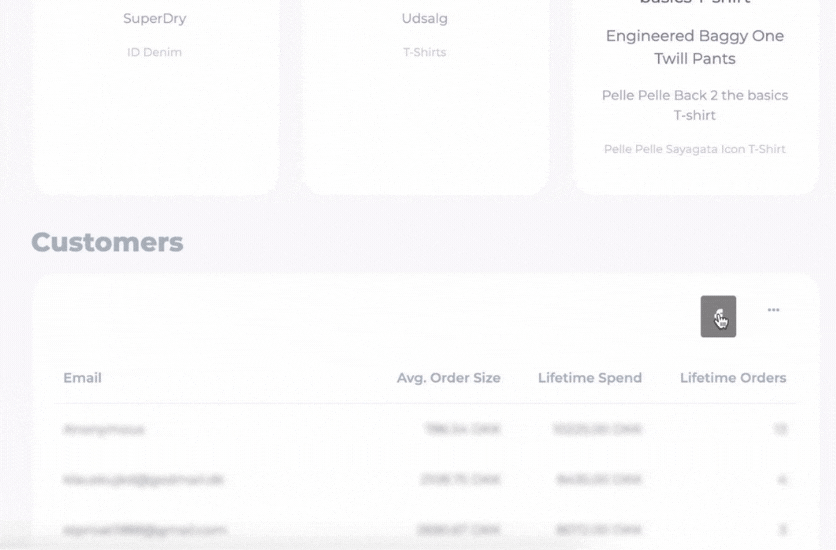The image size is (836, 550).
Task: Select Pelle Pelle Sayagata Icon T-Shirt
Action: click(694, 149)
